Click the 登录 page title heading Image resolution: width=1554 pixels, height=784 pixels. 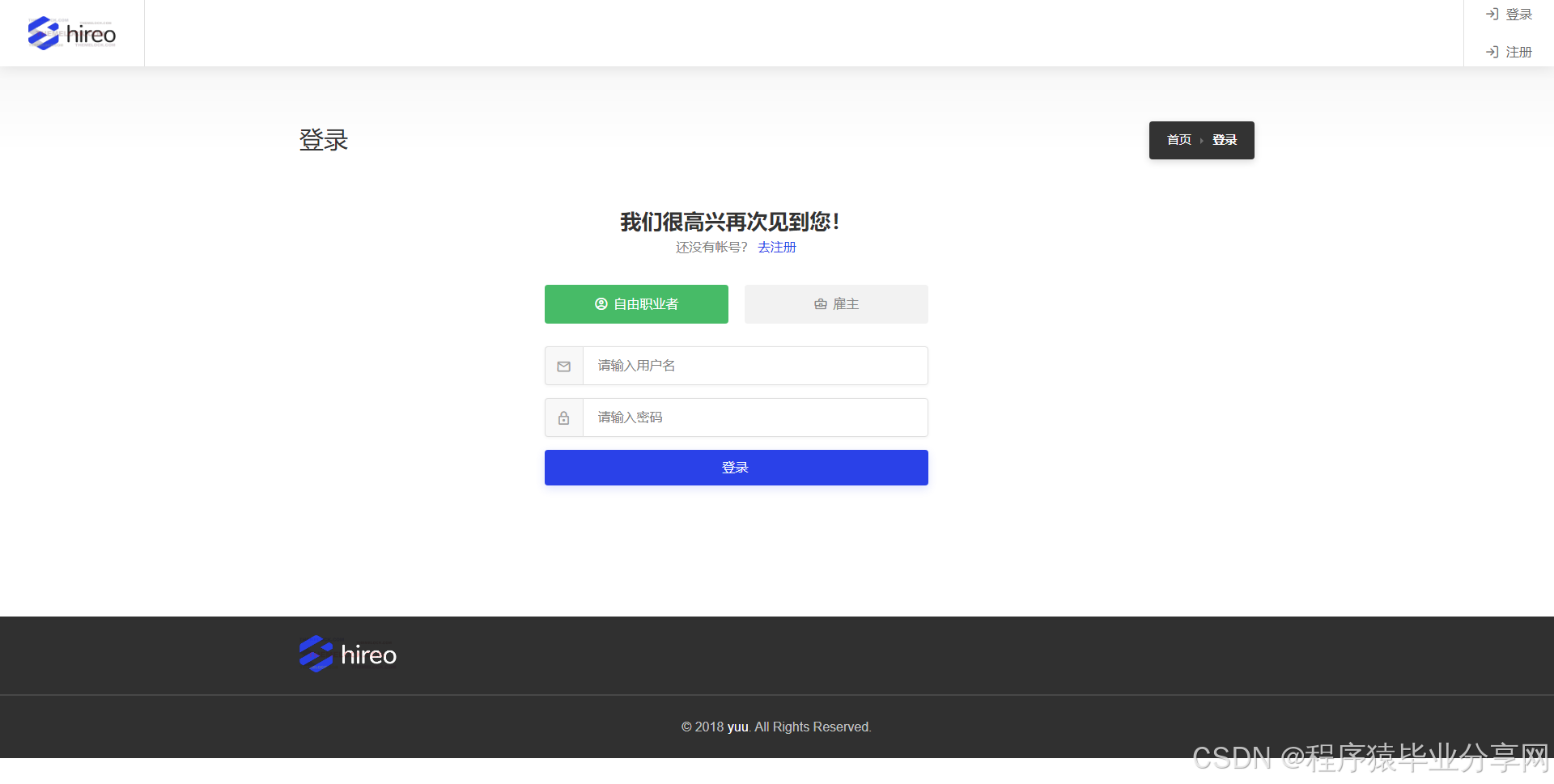point(324,140)
